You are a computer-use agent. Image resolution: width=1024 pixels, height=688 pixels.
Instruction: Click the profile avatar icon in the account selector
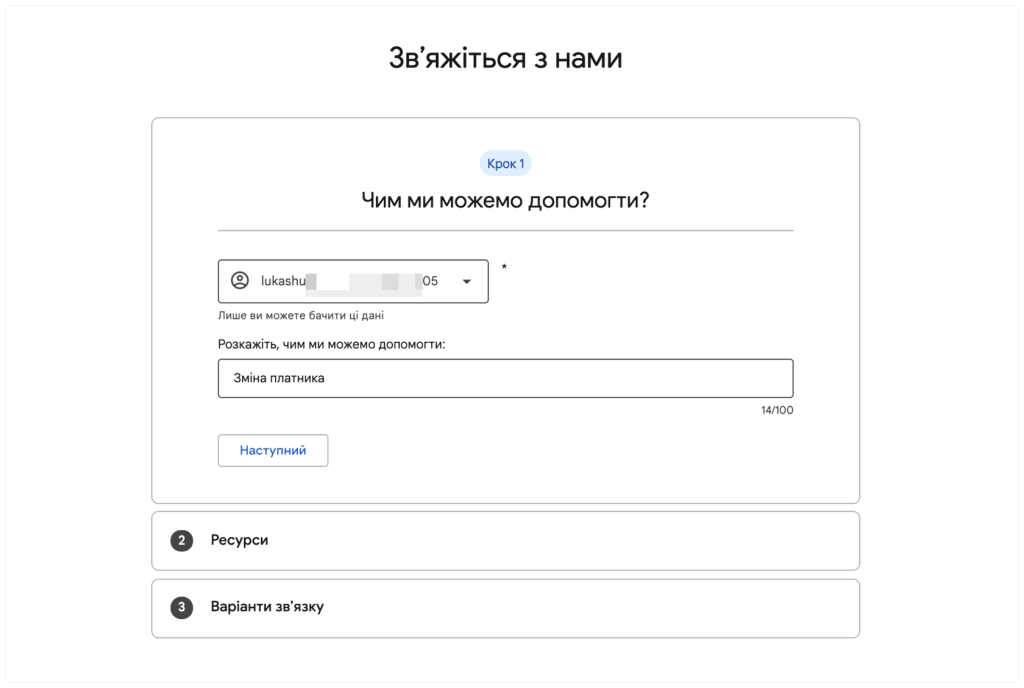coord(240,281)
